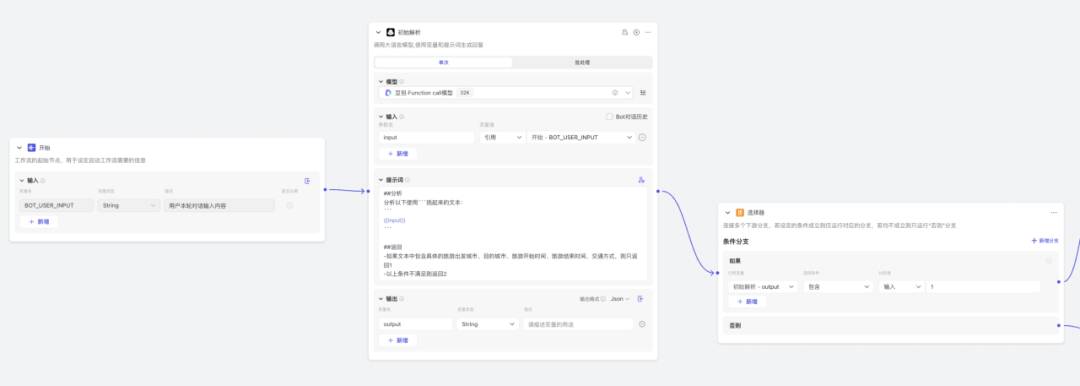Open the 豆包 Function call model dropdown

tap(506, 92)
